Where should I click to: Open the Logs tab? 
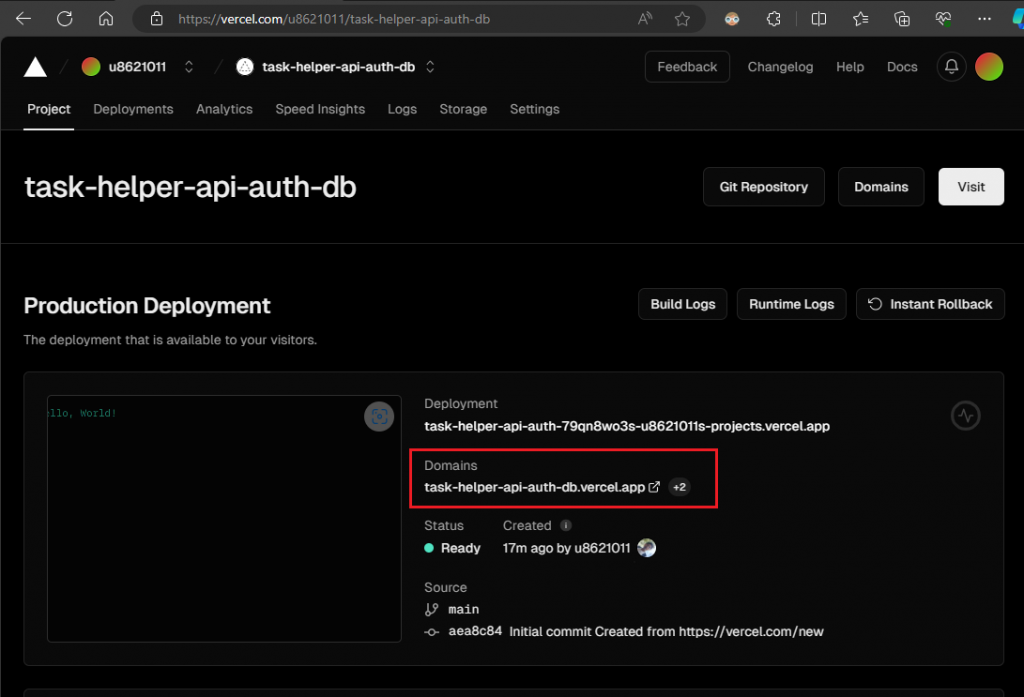pos(402,109)
